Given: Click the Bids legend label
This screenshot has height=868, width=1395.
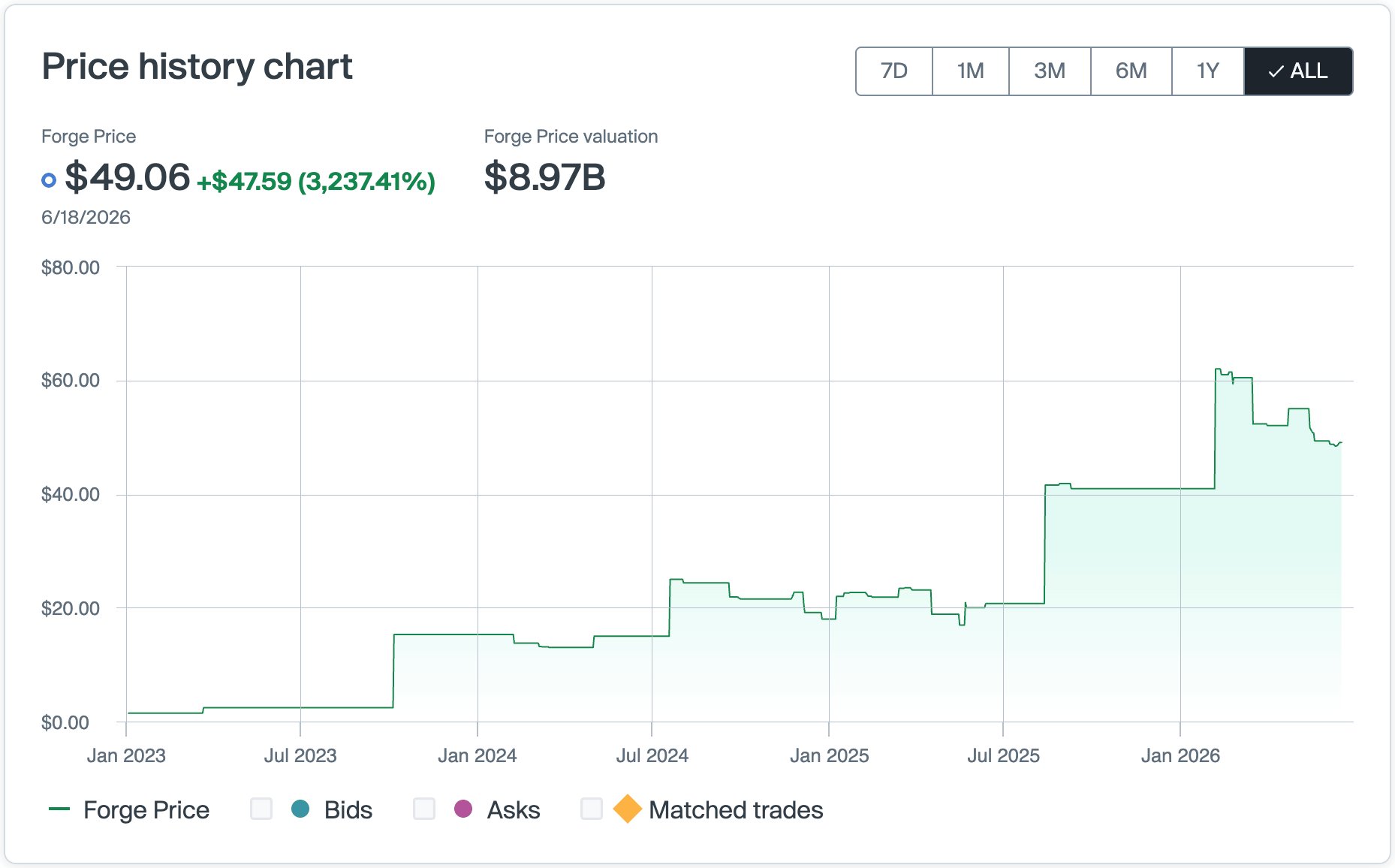Looking at the screenshot, I should tap(348, 810).
